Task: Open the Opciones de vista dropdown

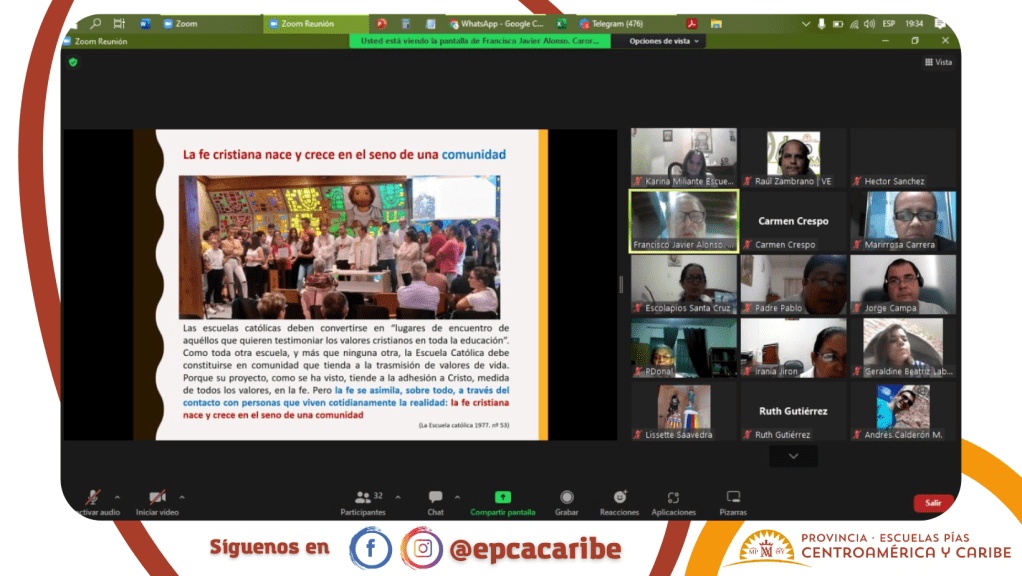Action: pos(665,41)
